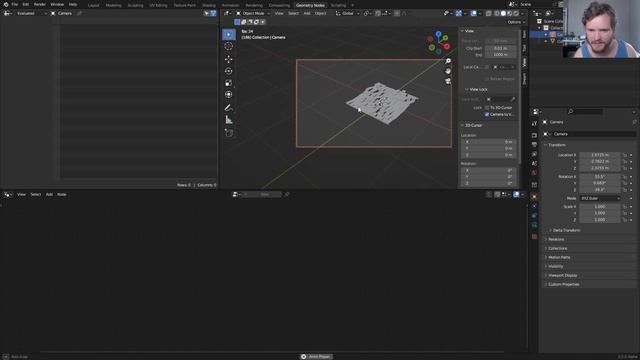Open the File menu
The width and height of the screenshot is (640, 360).
[x=15, y=4]
